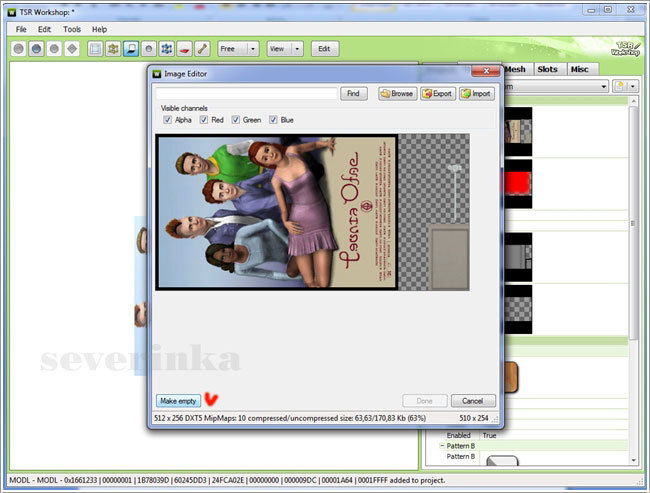Collapse the Pattern B tree section
Image resolution: width=650 pixels, height=493 pixels.
442,445
